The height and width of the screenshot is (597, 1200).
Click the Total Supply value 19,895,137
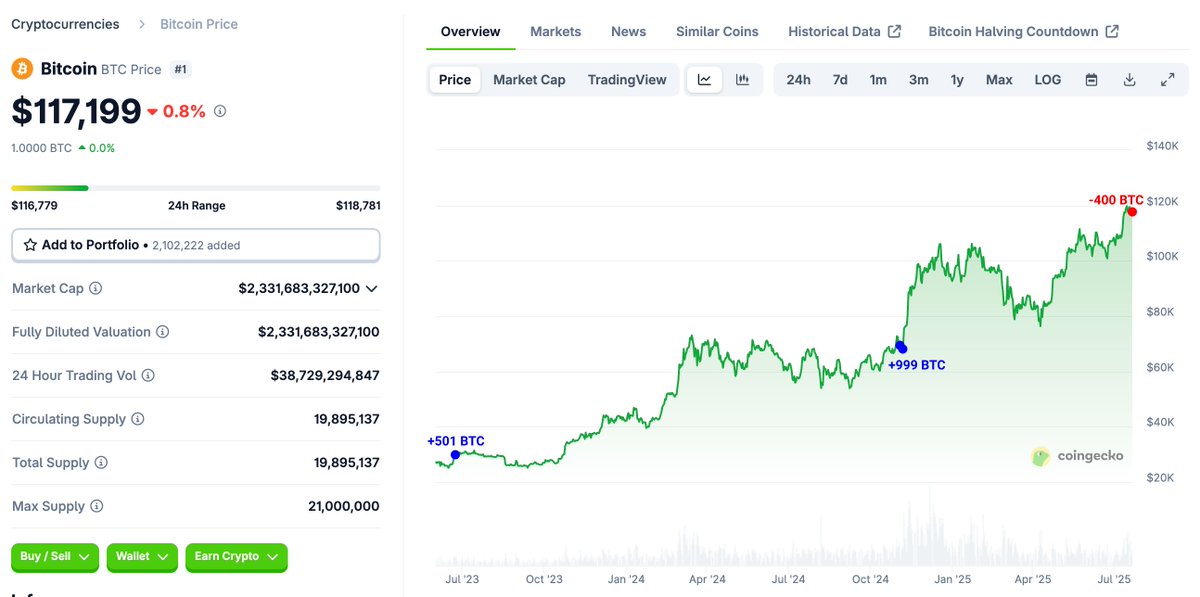(x=347, y=463)
